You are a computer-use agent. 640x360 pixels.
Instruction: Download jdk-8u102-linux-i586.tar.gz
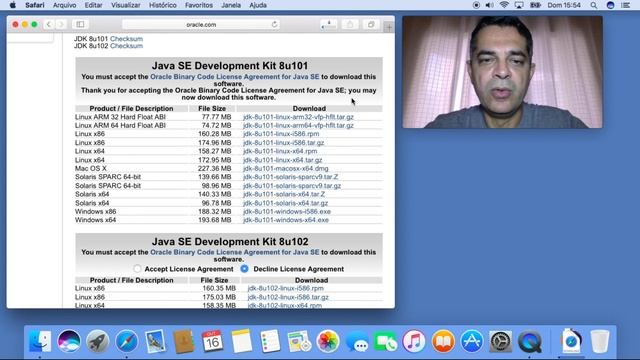click(288, 297)
